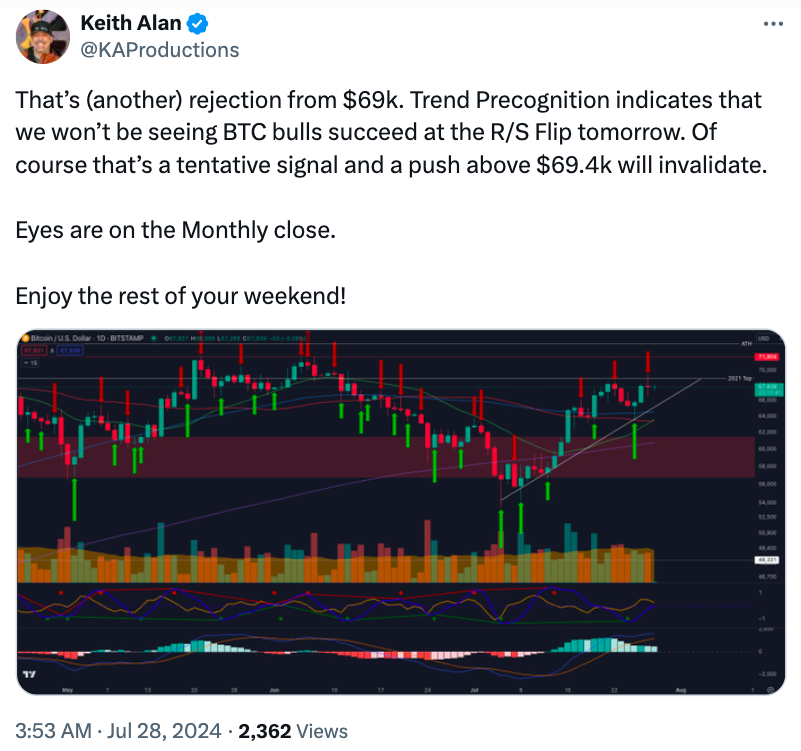This screenshot has width=801, height=751.
Task: Click the Keith Alan display name
Action: (x=131, y=23)
